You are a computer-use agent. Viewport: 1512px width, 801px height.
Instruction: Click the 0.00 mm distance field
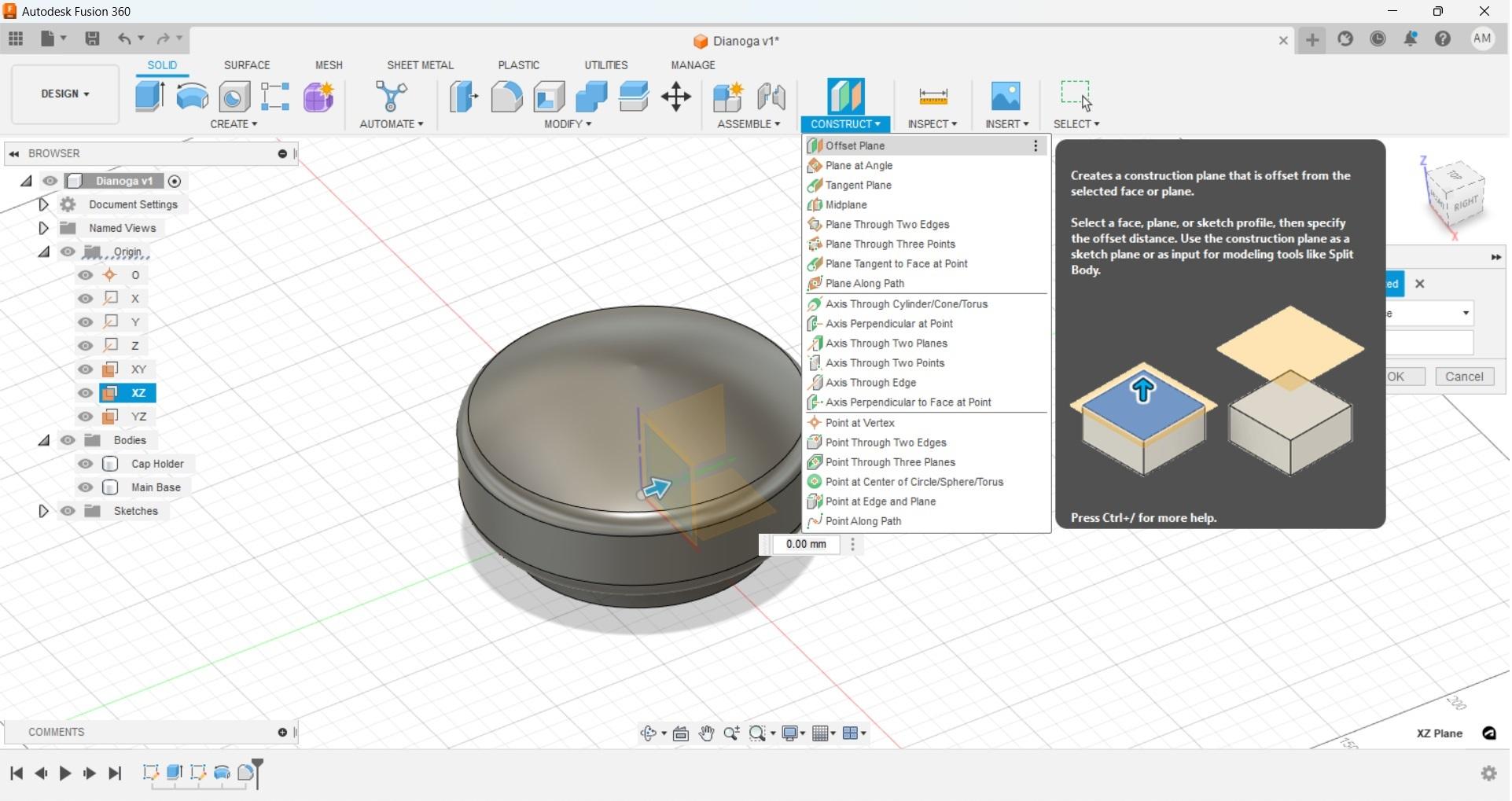(x=806, y=545)
